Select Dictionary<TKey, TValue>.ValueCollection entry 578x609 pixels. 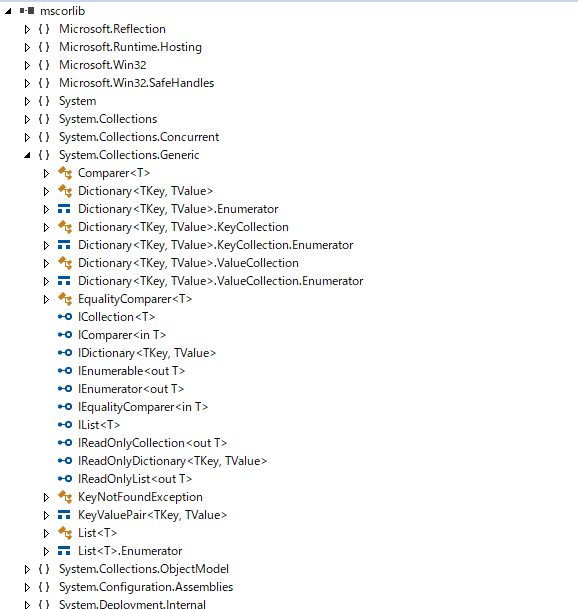click(x=188, y=263)
